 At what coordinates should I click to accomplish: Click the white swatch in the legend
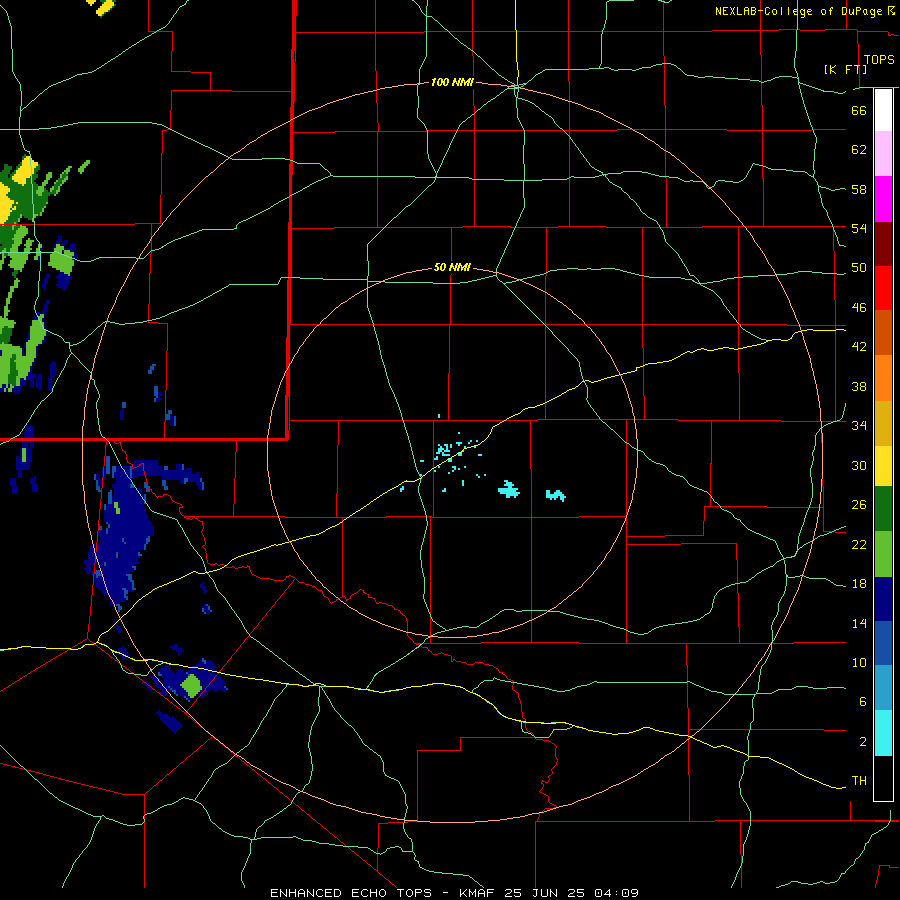[x=883, y=110]
